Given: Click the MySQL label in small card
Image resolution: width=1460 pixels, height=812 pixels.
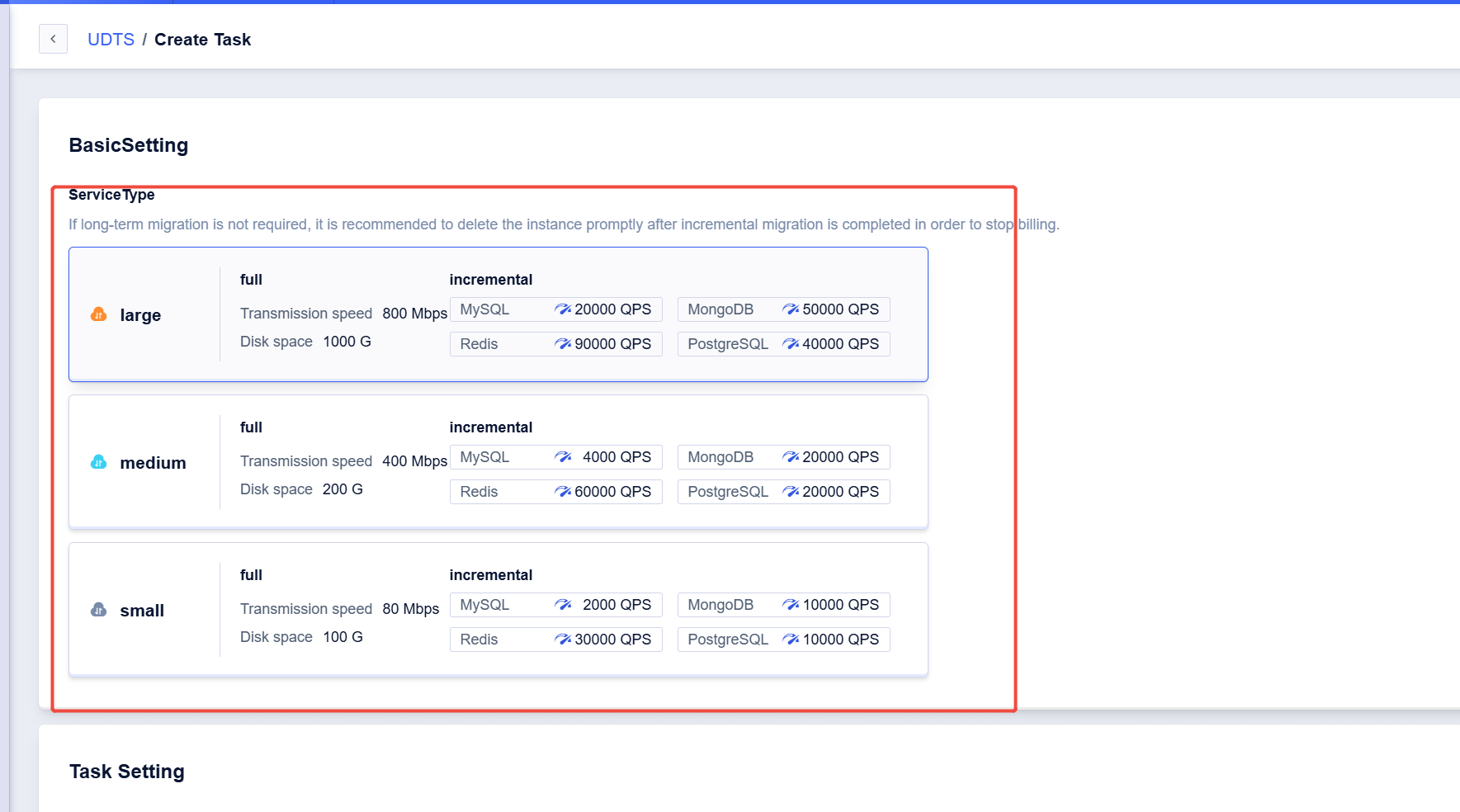Looking at the screenshot, I should 484,605.
